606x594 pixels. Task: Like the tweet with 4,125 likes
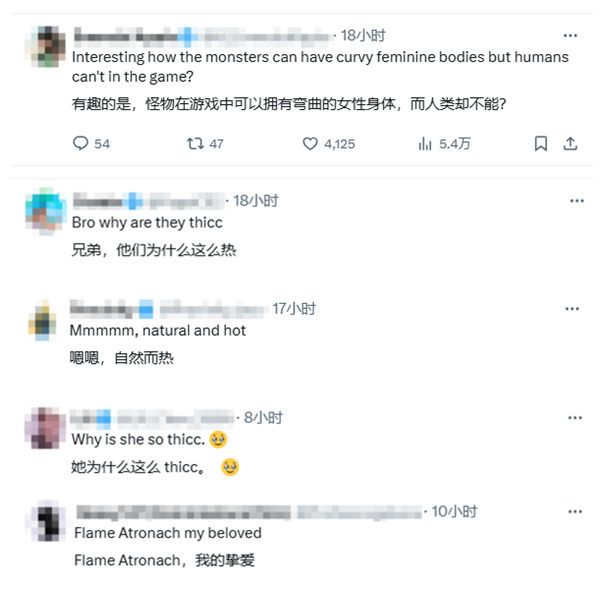pos(310,143)
